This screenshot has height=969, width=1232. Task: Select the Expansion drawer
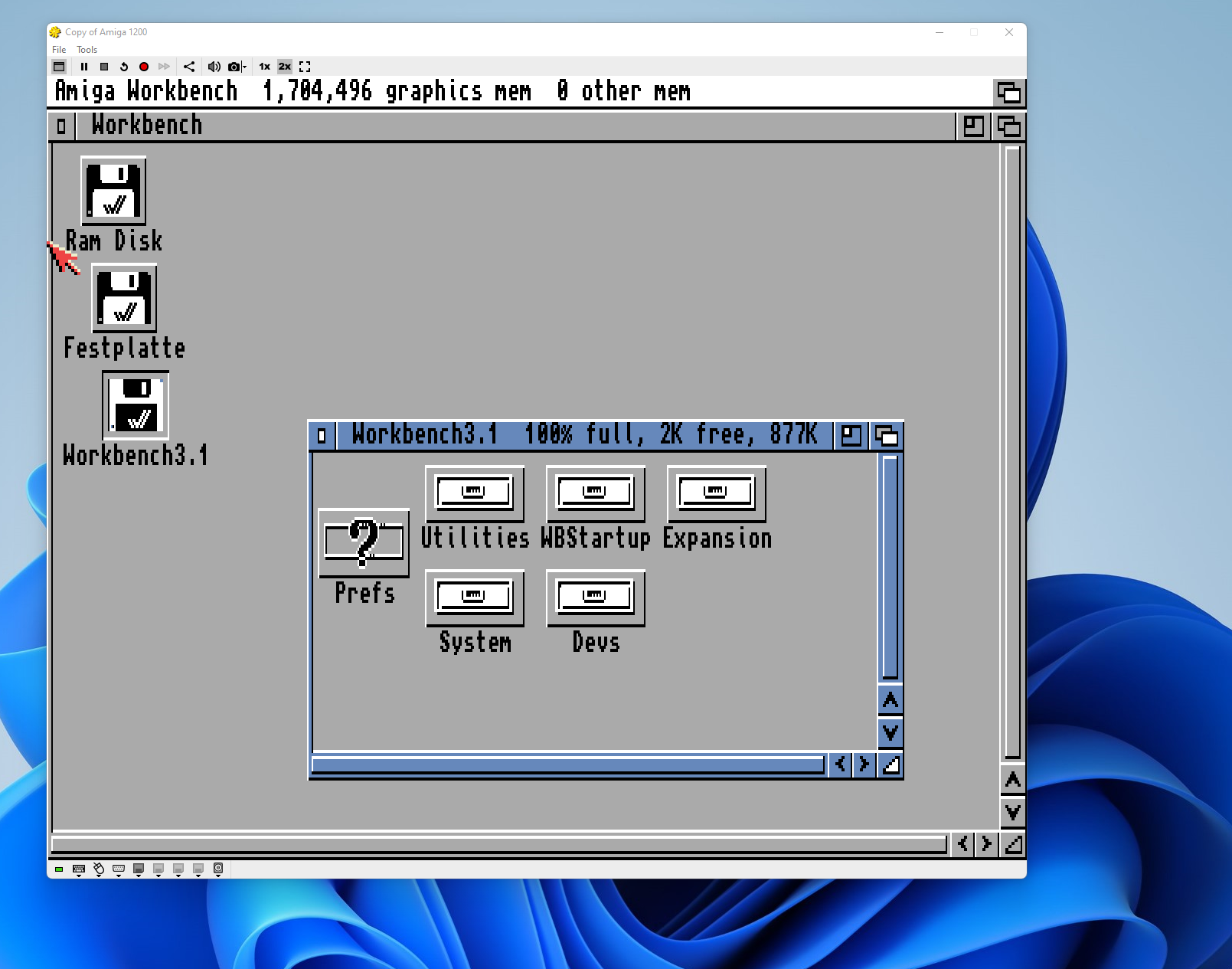717,493
